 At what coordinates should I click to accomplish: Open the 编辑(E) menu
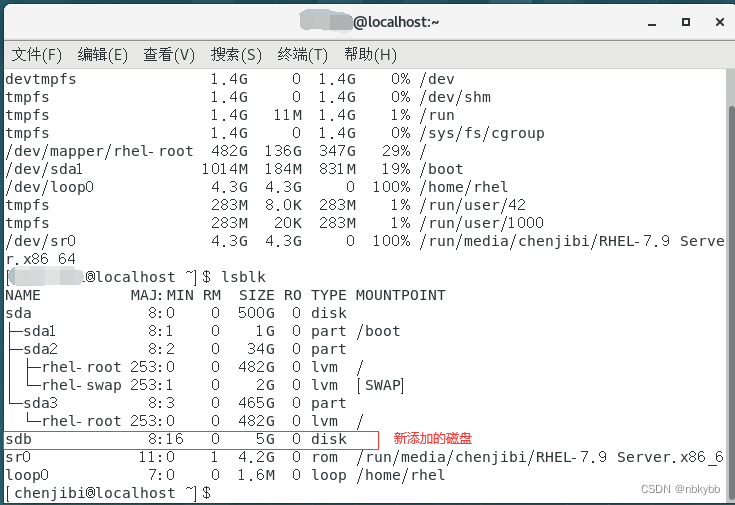103,55
